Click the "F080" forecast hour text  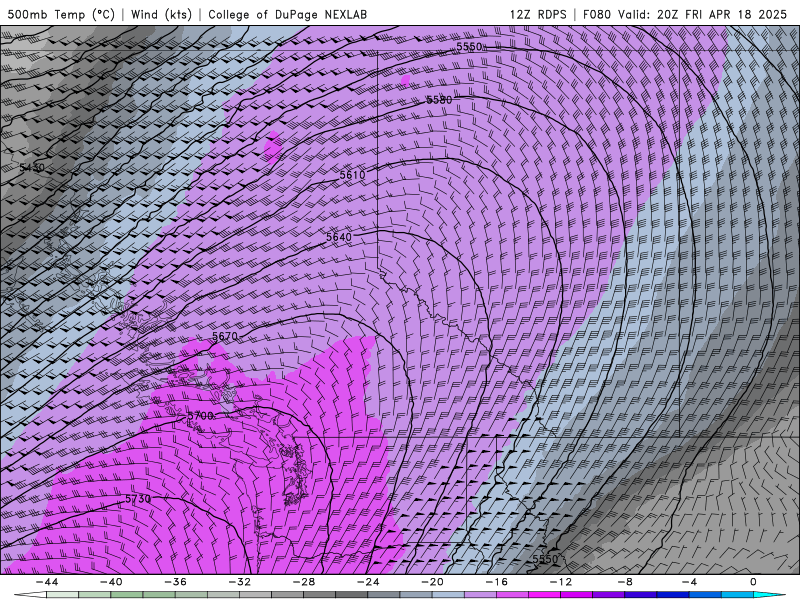click(596, 14)
